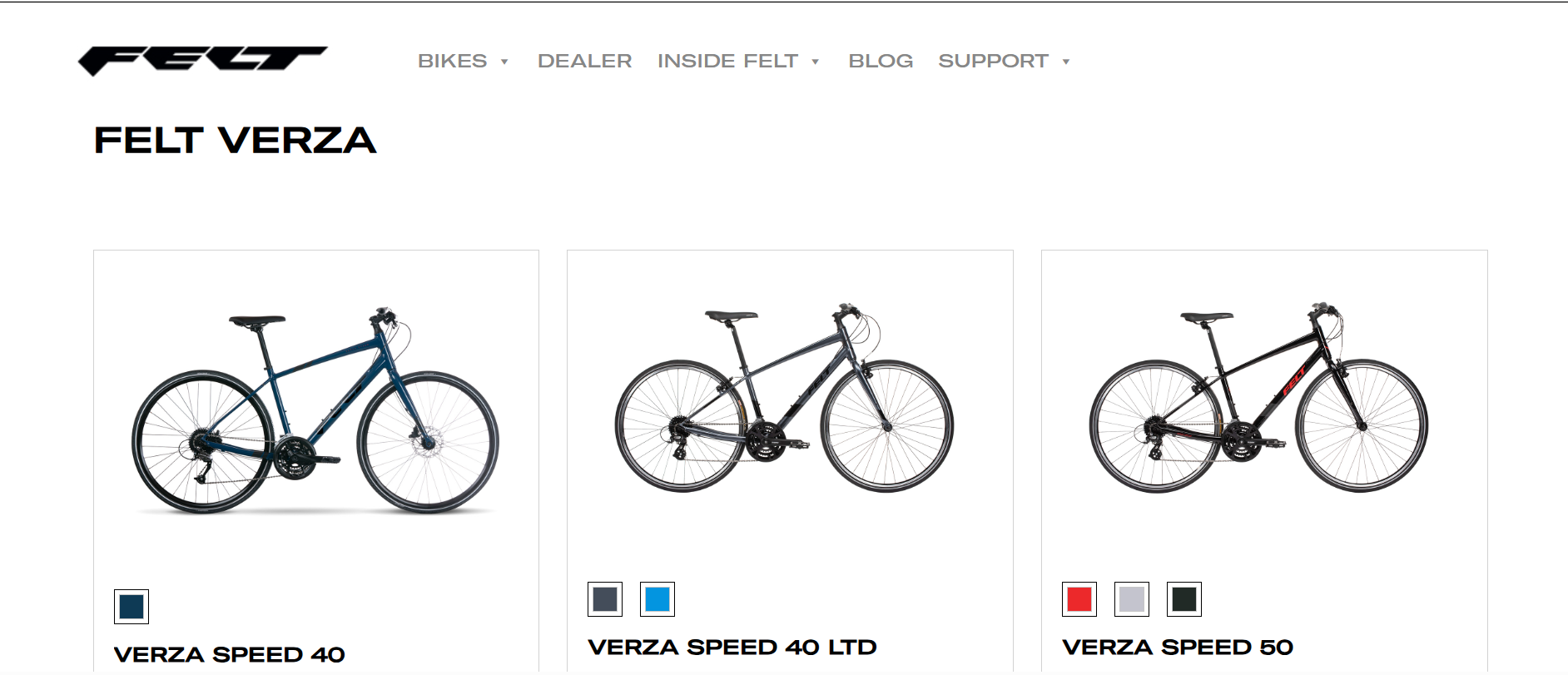Open the Inside Felt menu

pos(727,61)
